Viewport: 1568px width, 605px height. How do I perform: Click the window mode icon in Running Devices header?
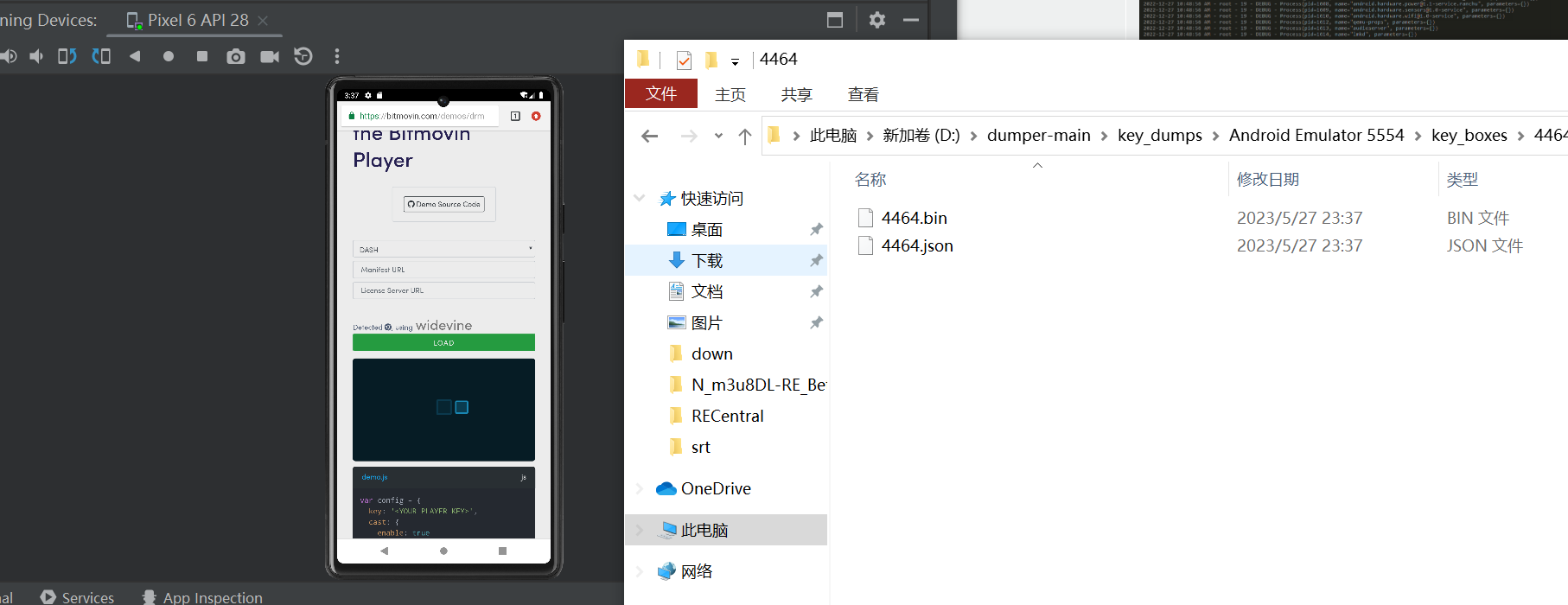click(835, 20)
